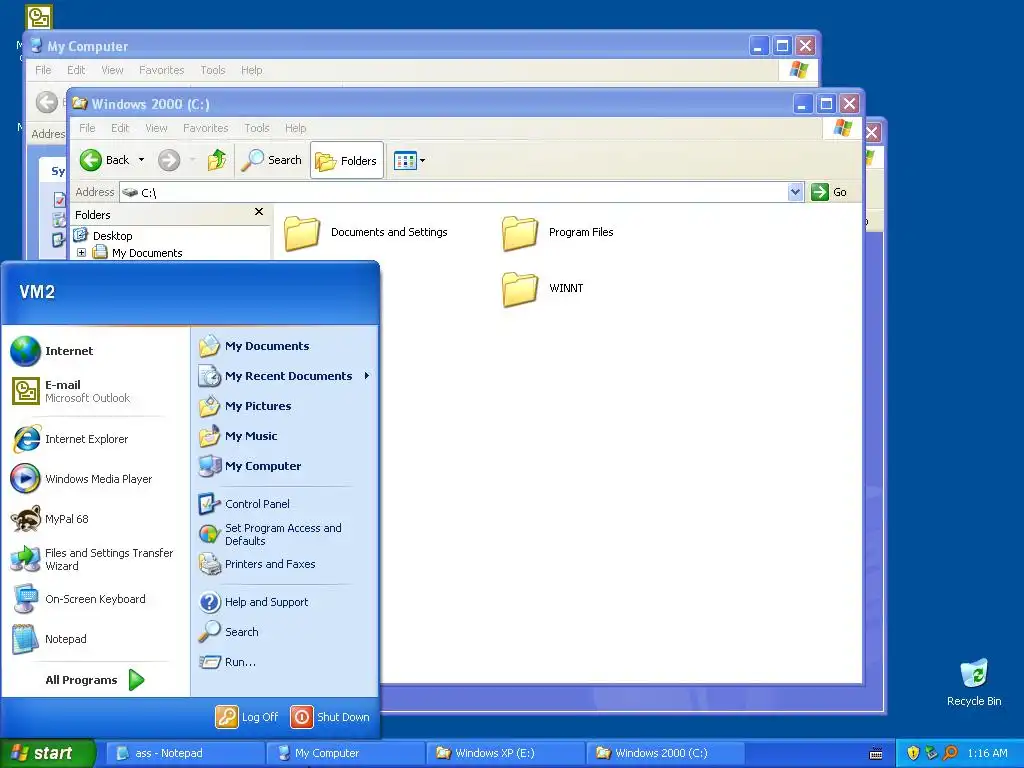The image size is (1024, 768).
Task: Open Set Program Access and Defaults
Action: (270, 534)
